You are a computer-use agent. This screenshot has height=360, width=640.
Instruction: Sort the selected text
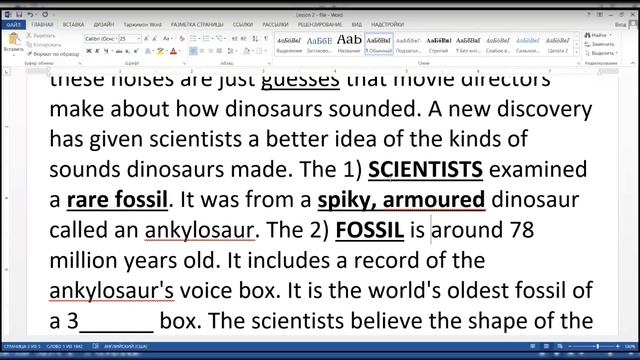pos(255,39)
